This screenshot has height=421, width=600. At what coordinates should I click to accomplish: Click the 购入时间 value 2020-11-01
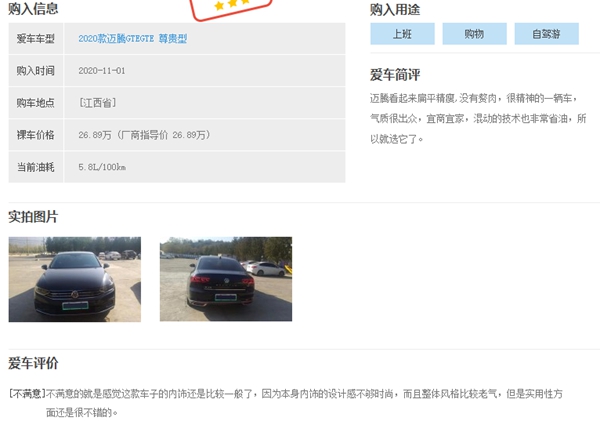pyautogui.click(x=102, y=71)
